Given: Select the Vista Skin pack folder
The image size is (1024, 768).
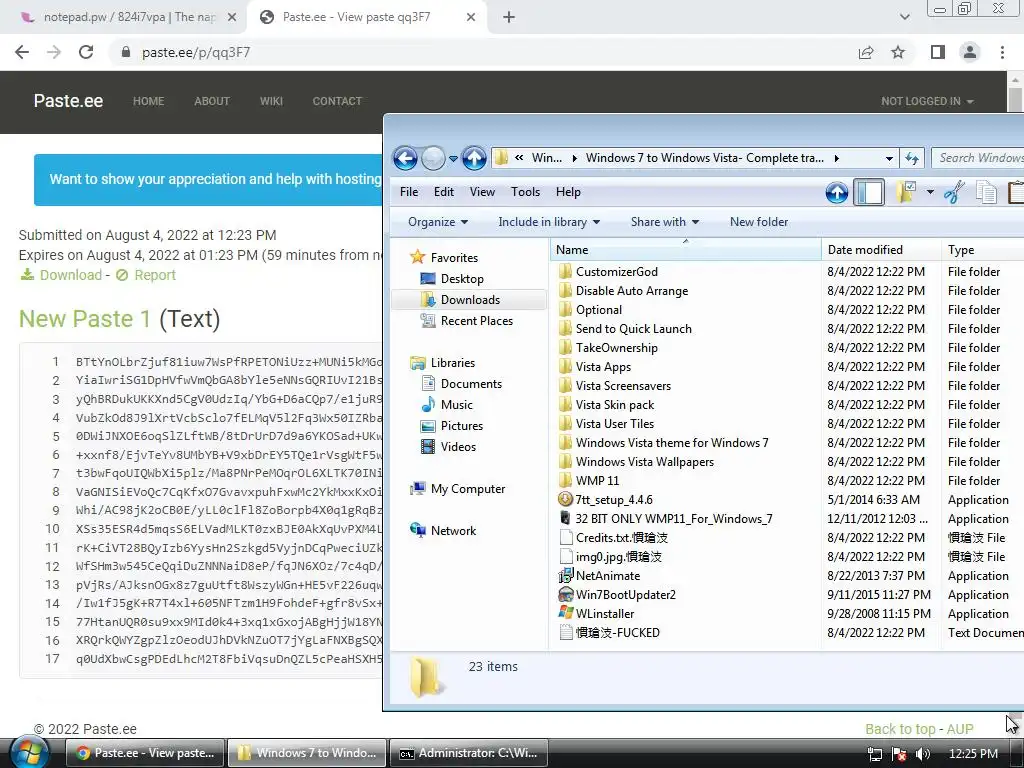Looking at the screenshot, I should coord(615,405).
